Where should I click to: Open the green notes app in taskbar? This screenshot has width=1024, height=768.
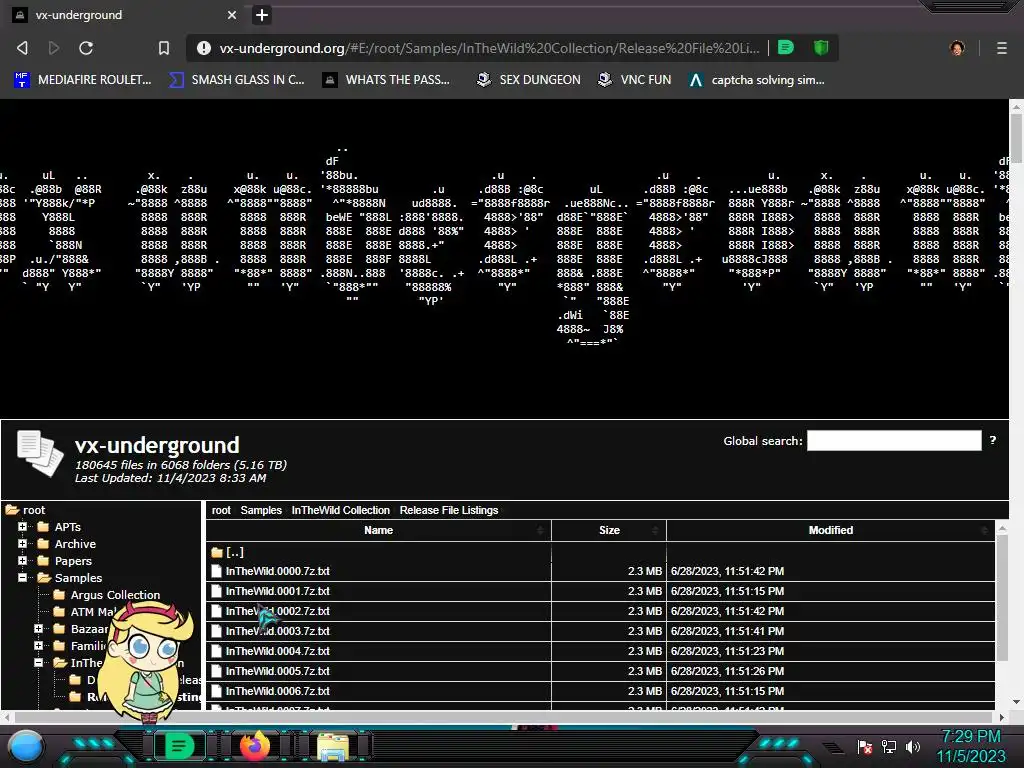(x=179, y=746)
